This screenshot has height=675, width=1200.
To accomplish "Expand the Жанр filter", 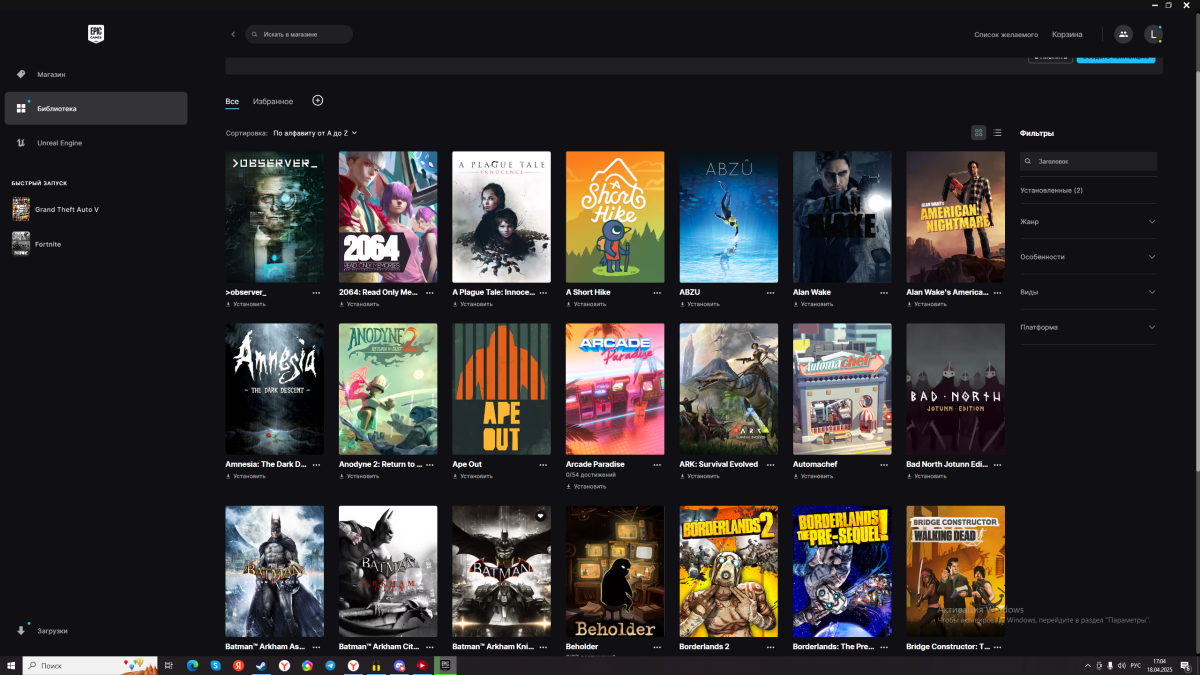I will (x=1088, y=221).
